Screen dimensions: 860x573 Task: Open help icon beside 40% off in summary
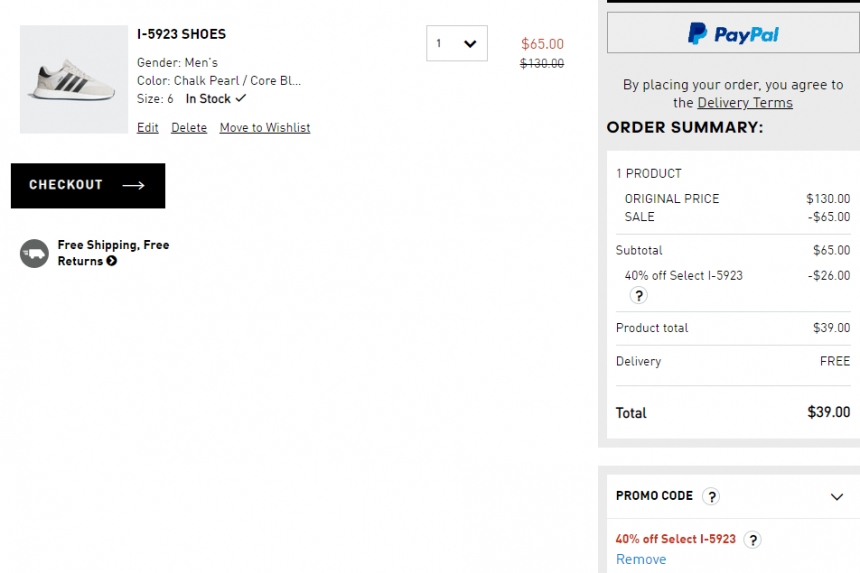click(x=638, y=296)
